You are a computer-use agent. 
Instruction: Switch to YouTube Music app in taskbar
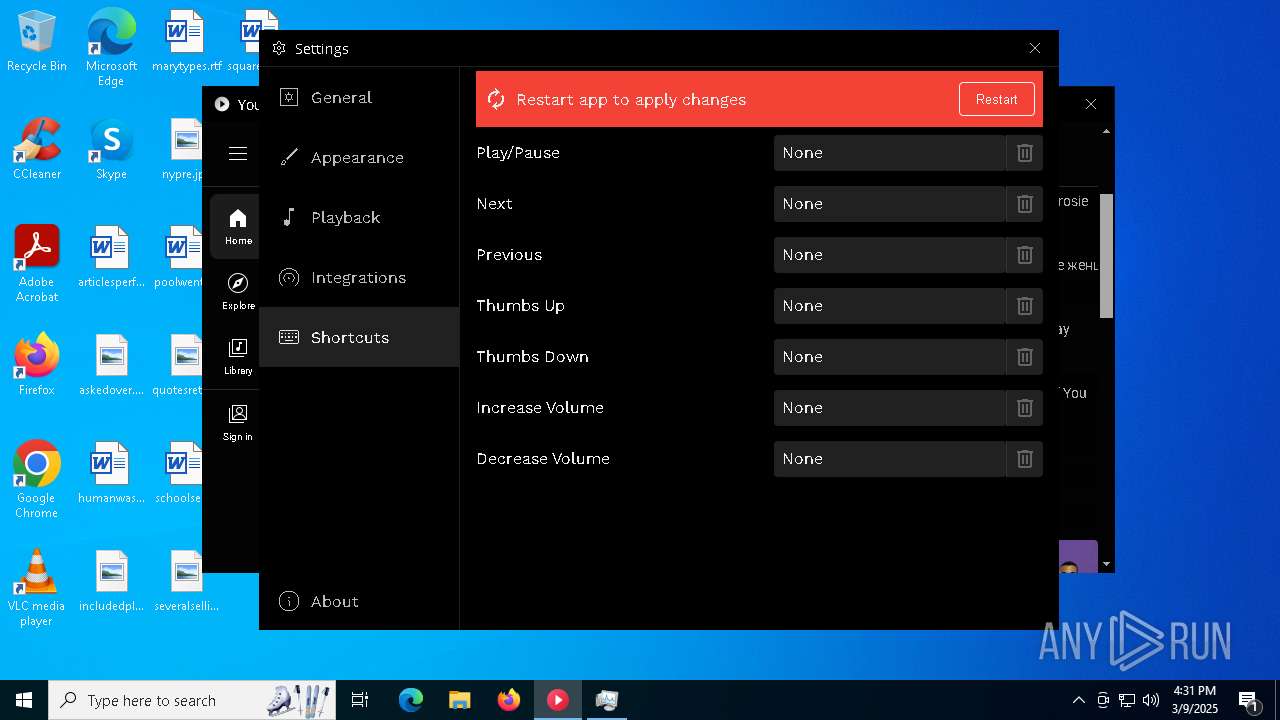click(558, 700)
